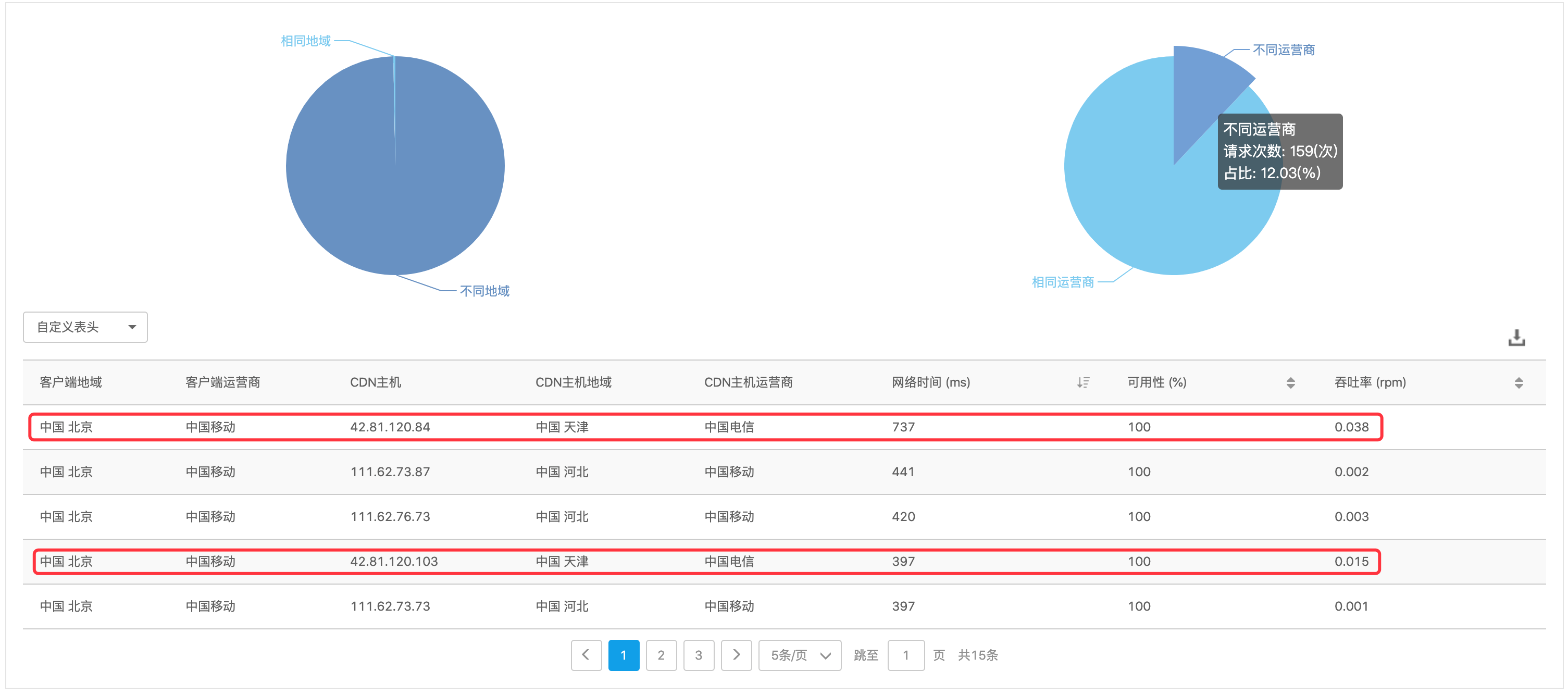The width and height of the screenshot is (1568, 694).
Task: Go to page 2
Action: (x=661, y=655)
